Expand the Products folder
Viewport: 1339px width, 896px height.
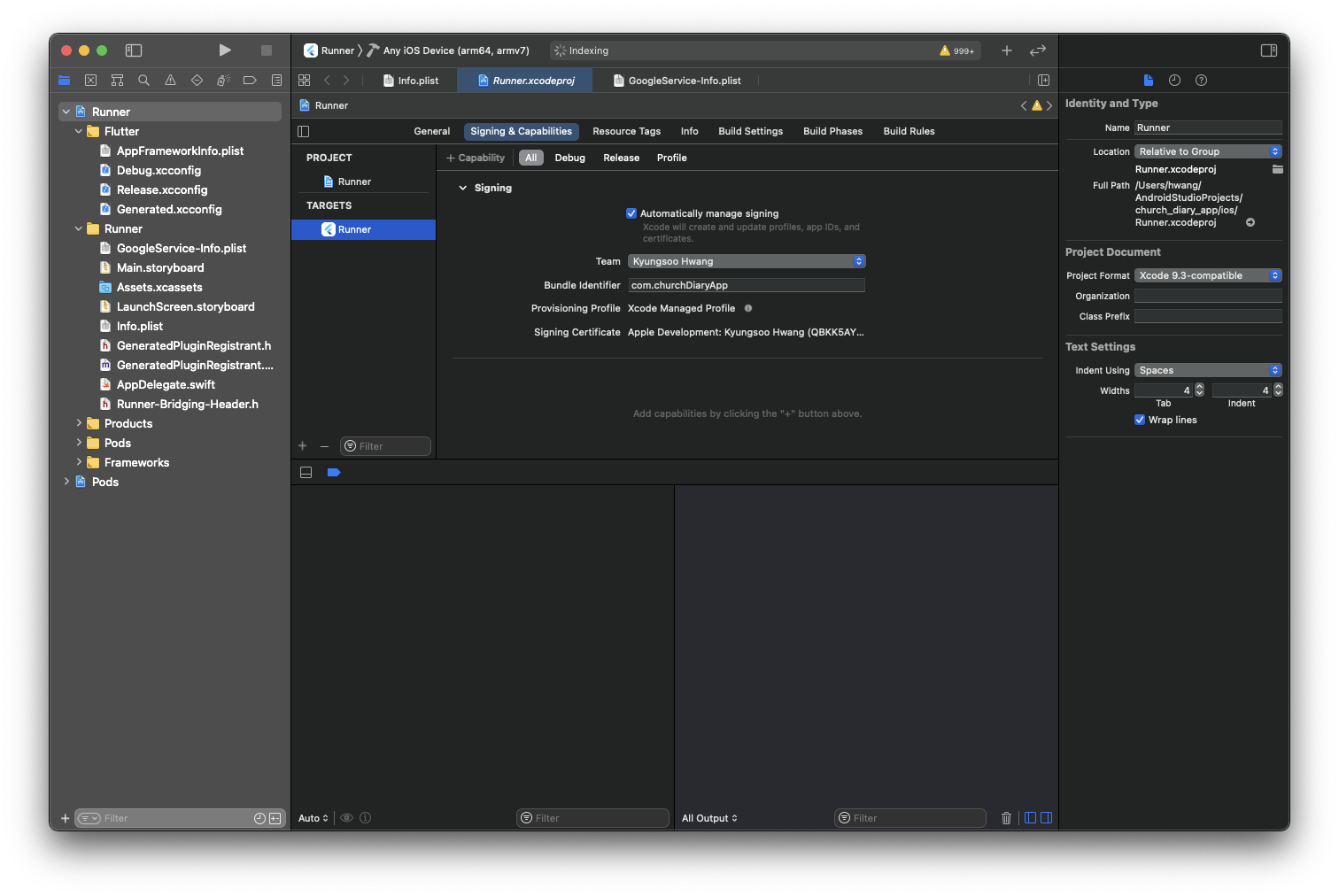click(x=79, y=423)
